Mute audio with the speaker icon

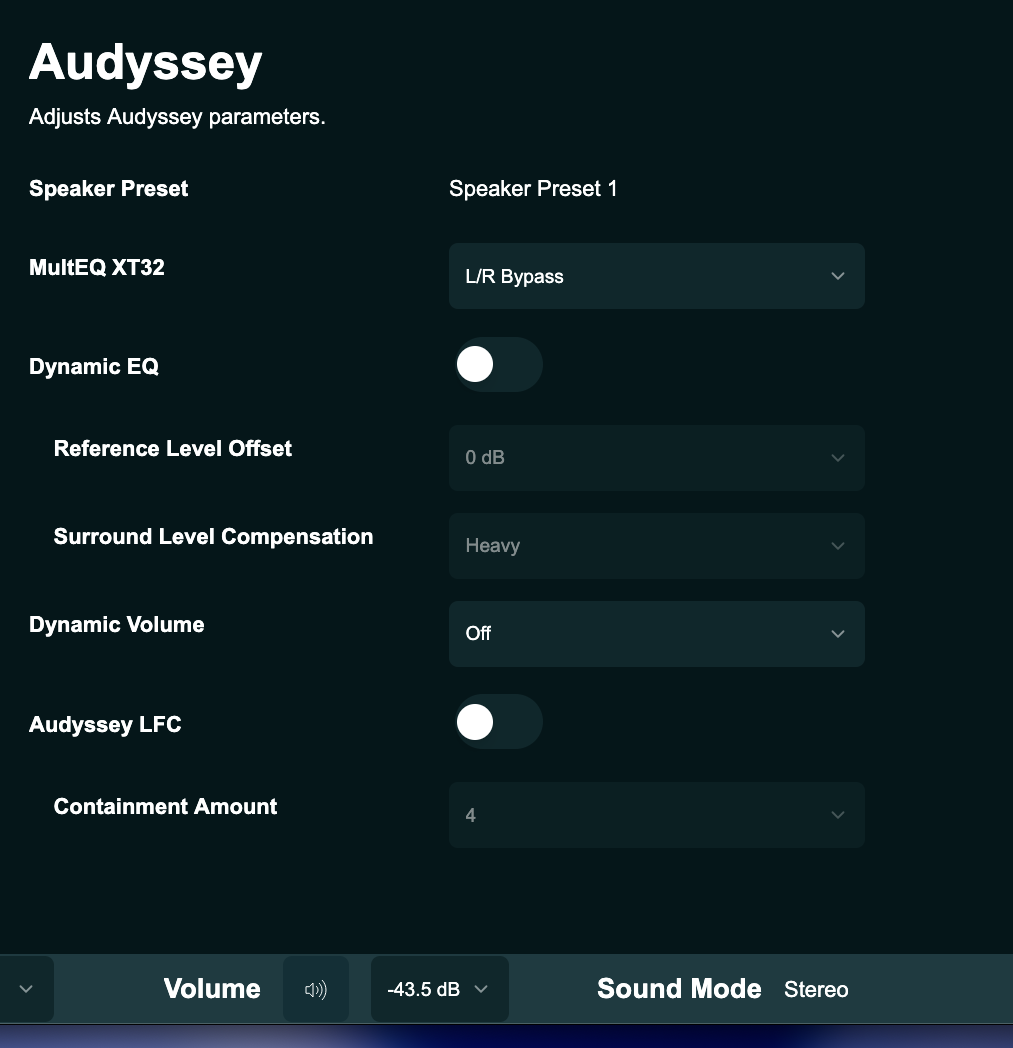(x=316, y=989)
